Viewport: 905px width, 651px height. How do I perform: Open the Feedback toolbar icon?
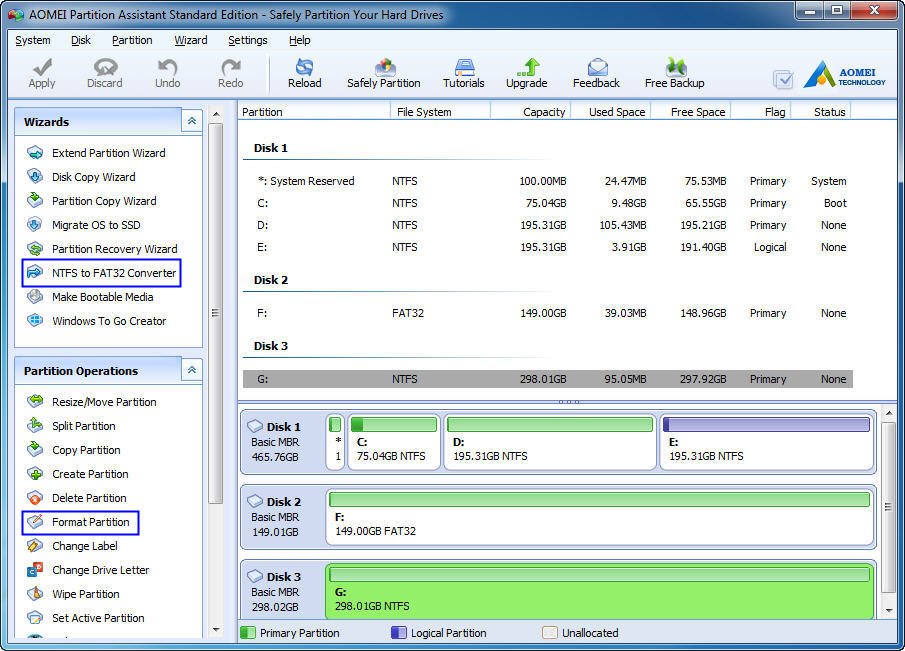[596, 73]
